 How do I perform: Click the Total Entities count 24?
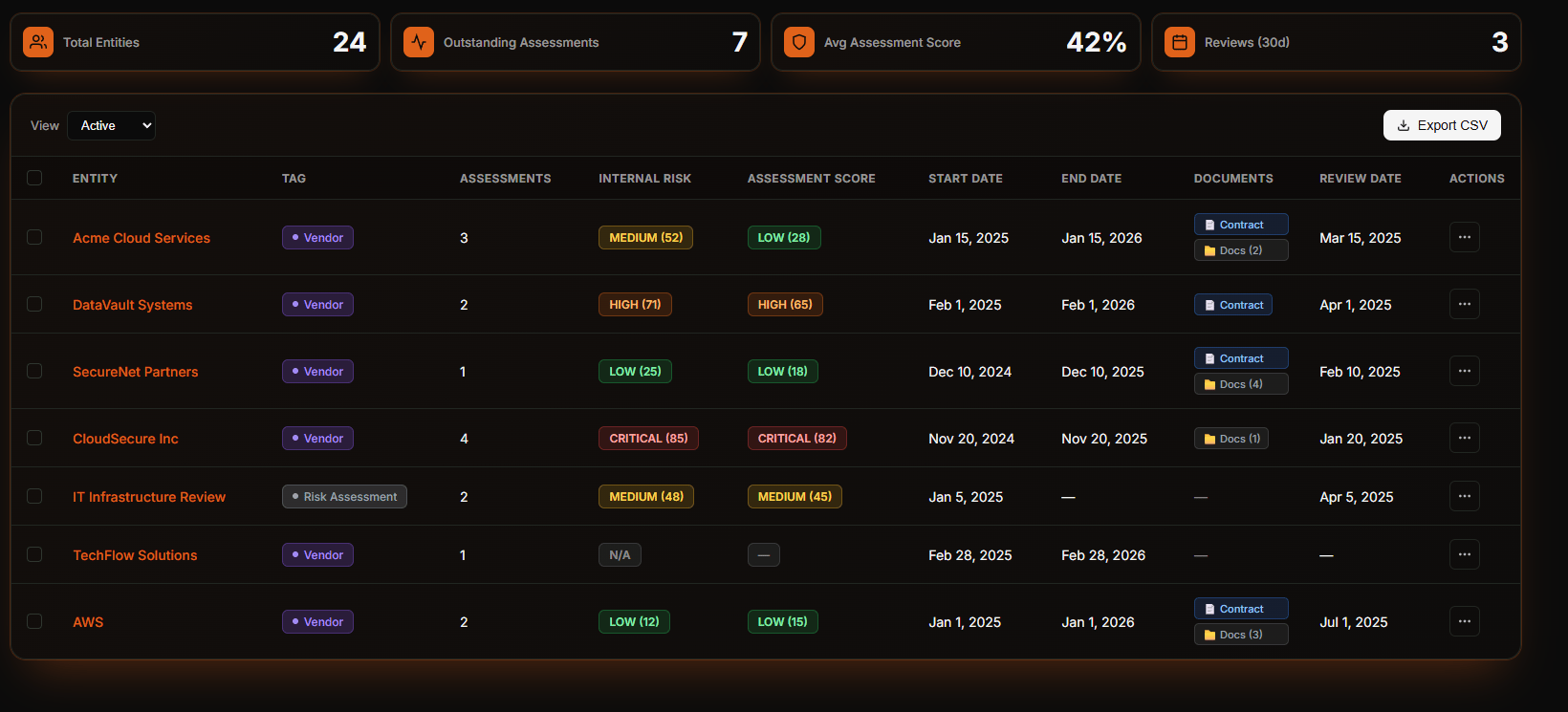(349, 42)
